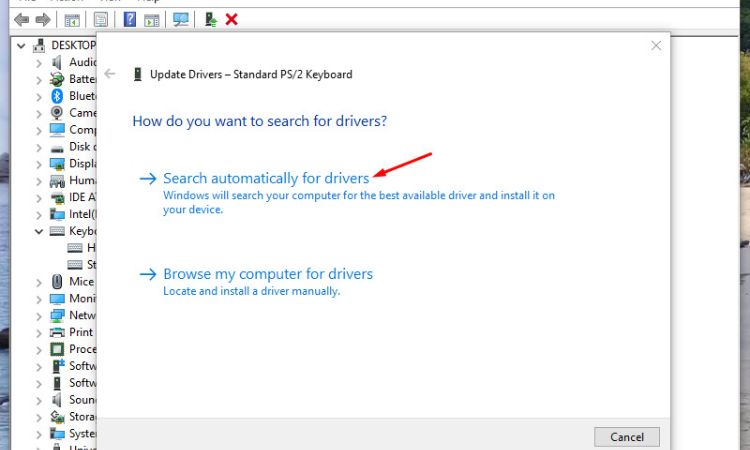Select the Monitors category icon
This screenshot has height=450, width=750.
57,299
